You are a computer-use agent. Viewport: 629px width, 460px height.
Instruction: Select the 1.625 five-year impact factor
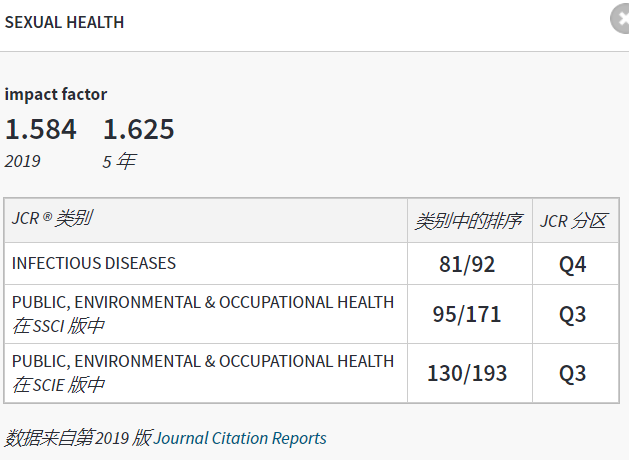(x=139, y=129)
